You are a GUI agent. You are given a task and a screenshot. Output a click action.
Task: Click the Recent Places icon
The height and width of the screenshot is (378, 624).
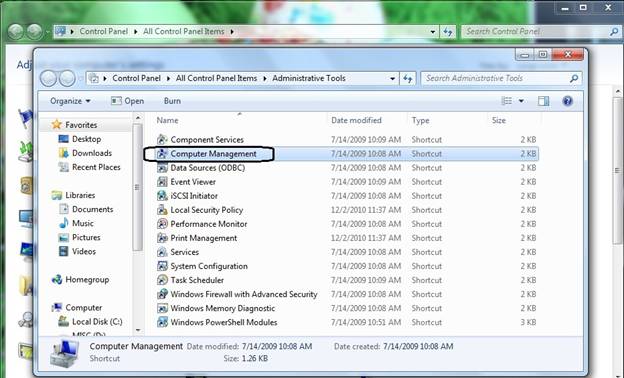(63, 167)
